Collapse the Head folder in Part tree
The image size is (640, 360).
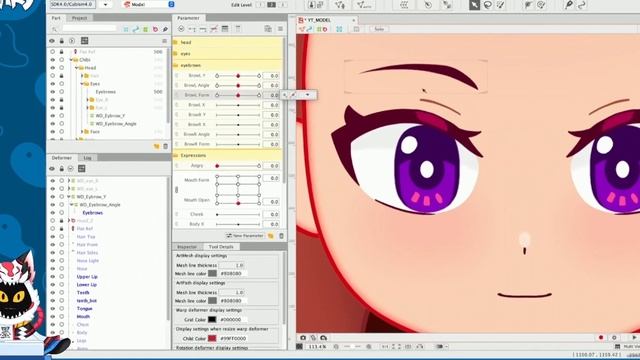pos(76,68)
